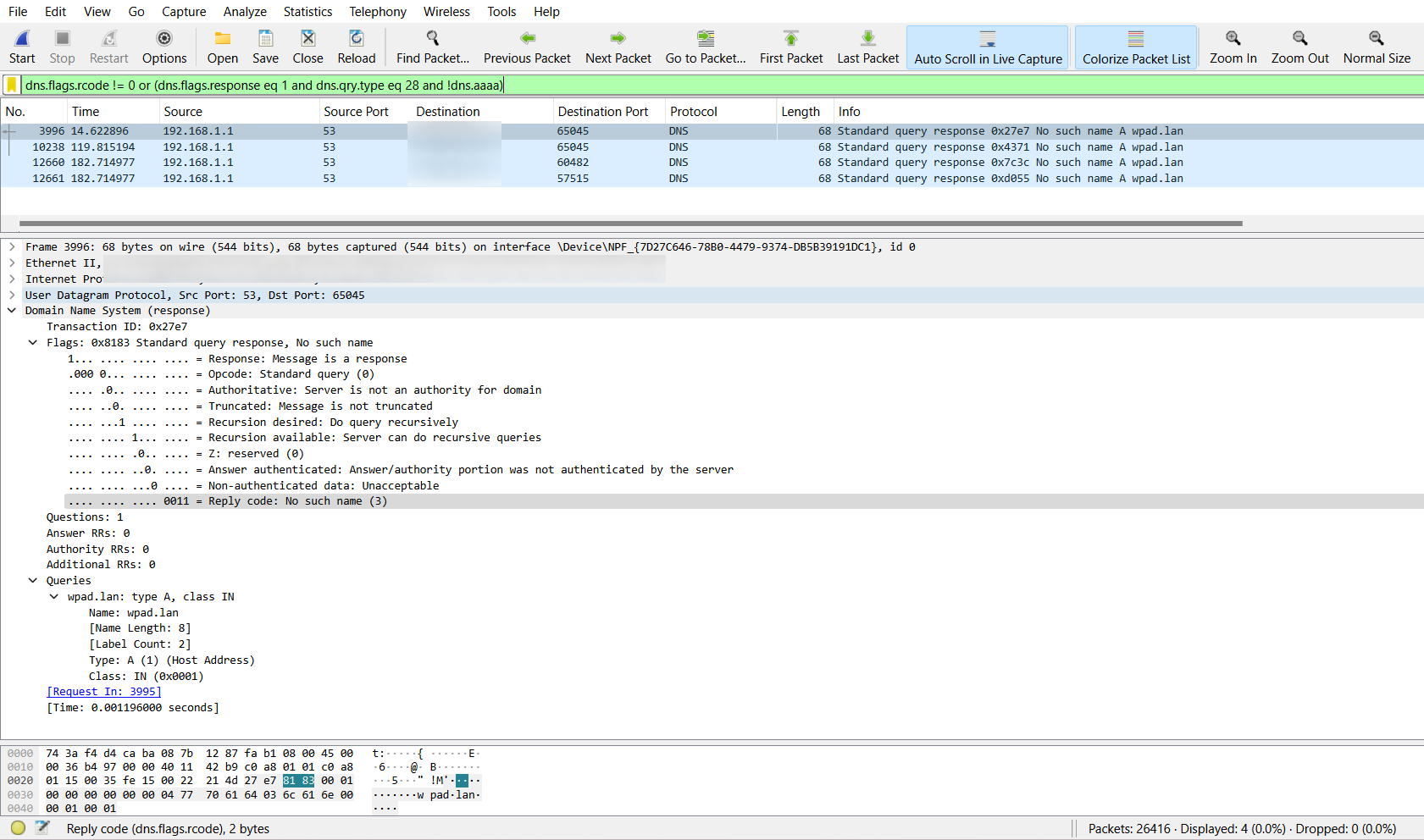Image resolution: width=1424 pixels, height=840 pixels.
Task: Open the capture Options gear icon
Action: click(163, 38)
